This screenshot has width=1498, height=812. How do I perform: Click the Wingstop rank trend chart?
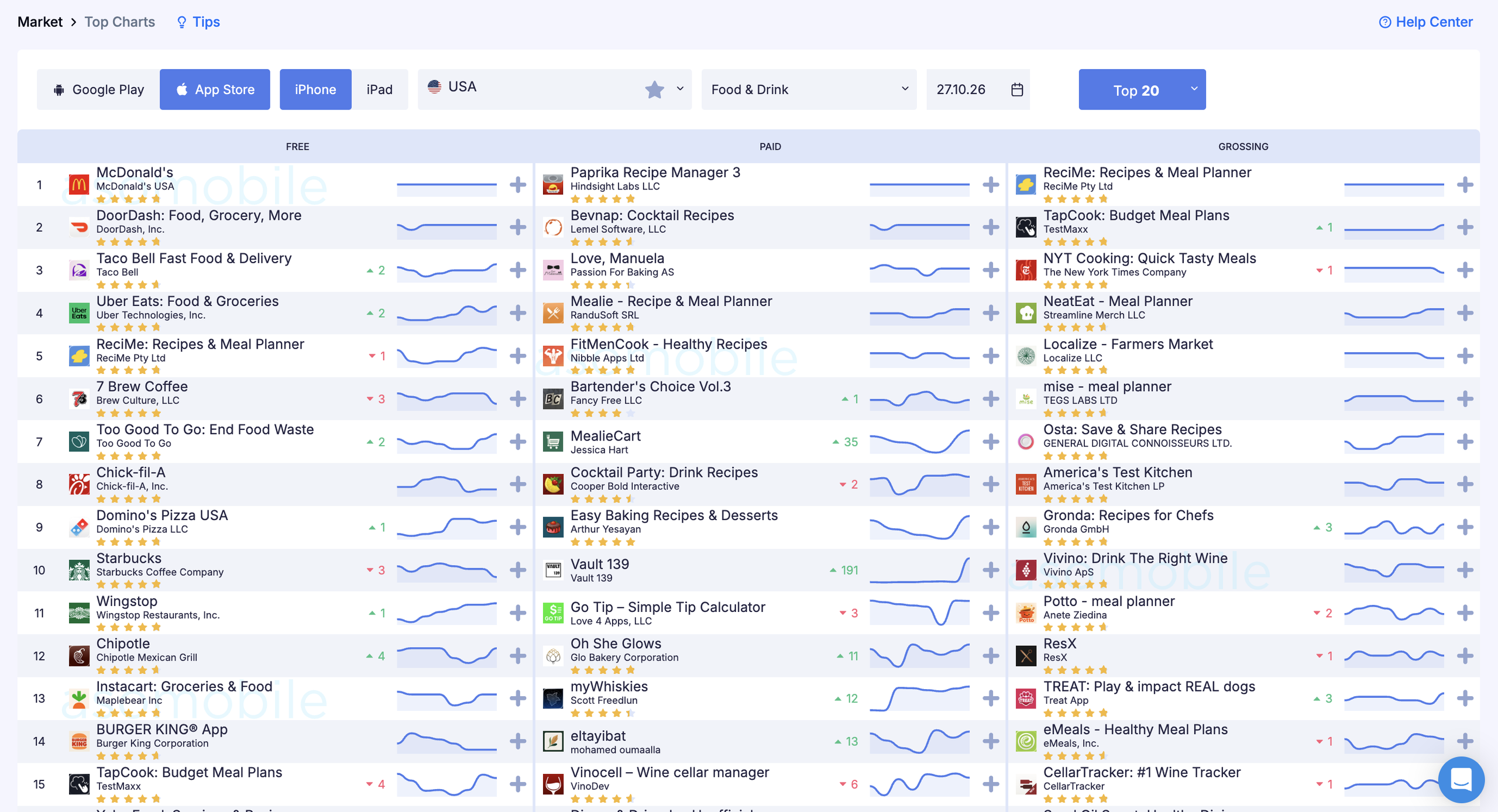click(x=446, y=613)
